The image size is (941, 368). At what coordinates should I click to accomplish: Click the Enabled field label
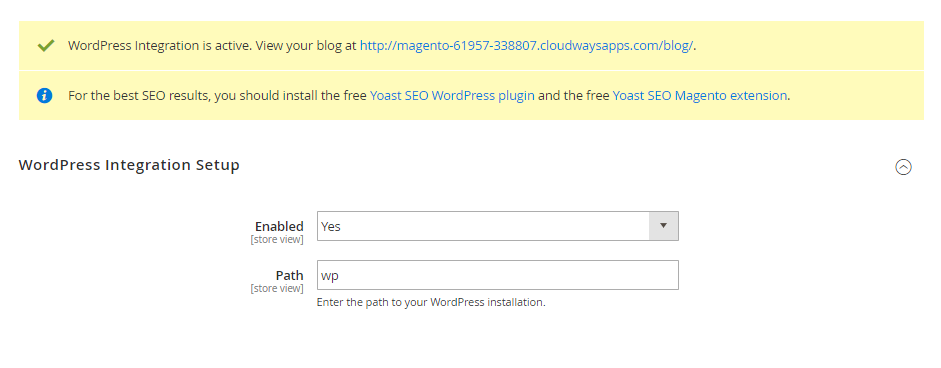pyautogui.click(x=279, y=226)
